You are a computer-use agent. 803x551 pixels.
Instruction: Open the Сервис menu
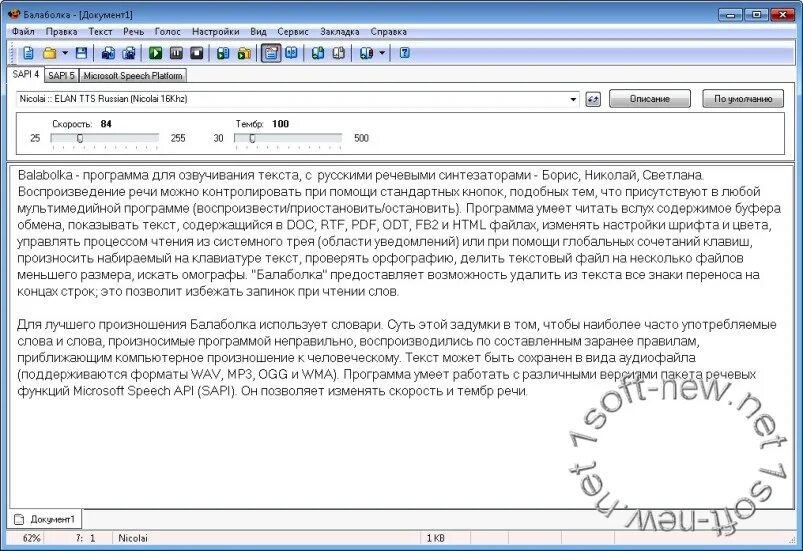pyautogui.click(x=293, y=32)
